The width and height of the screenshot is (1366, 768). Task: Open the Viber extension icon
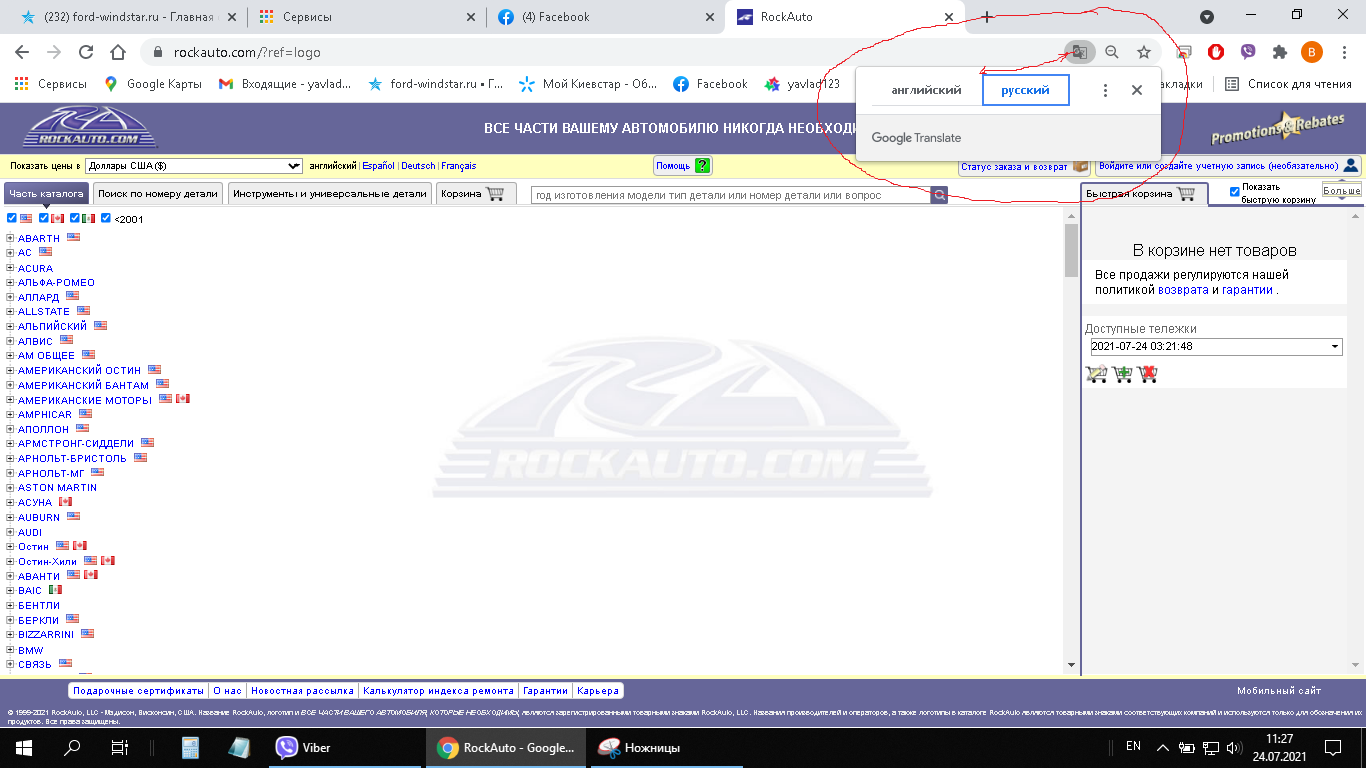tap(1248, 52)
